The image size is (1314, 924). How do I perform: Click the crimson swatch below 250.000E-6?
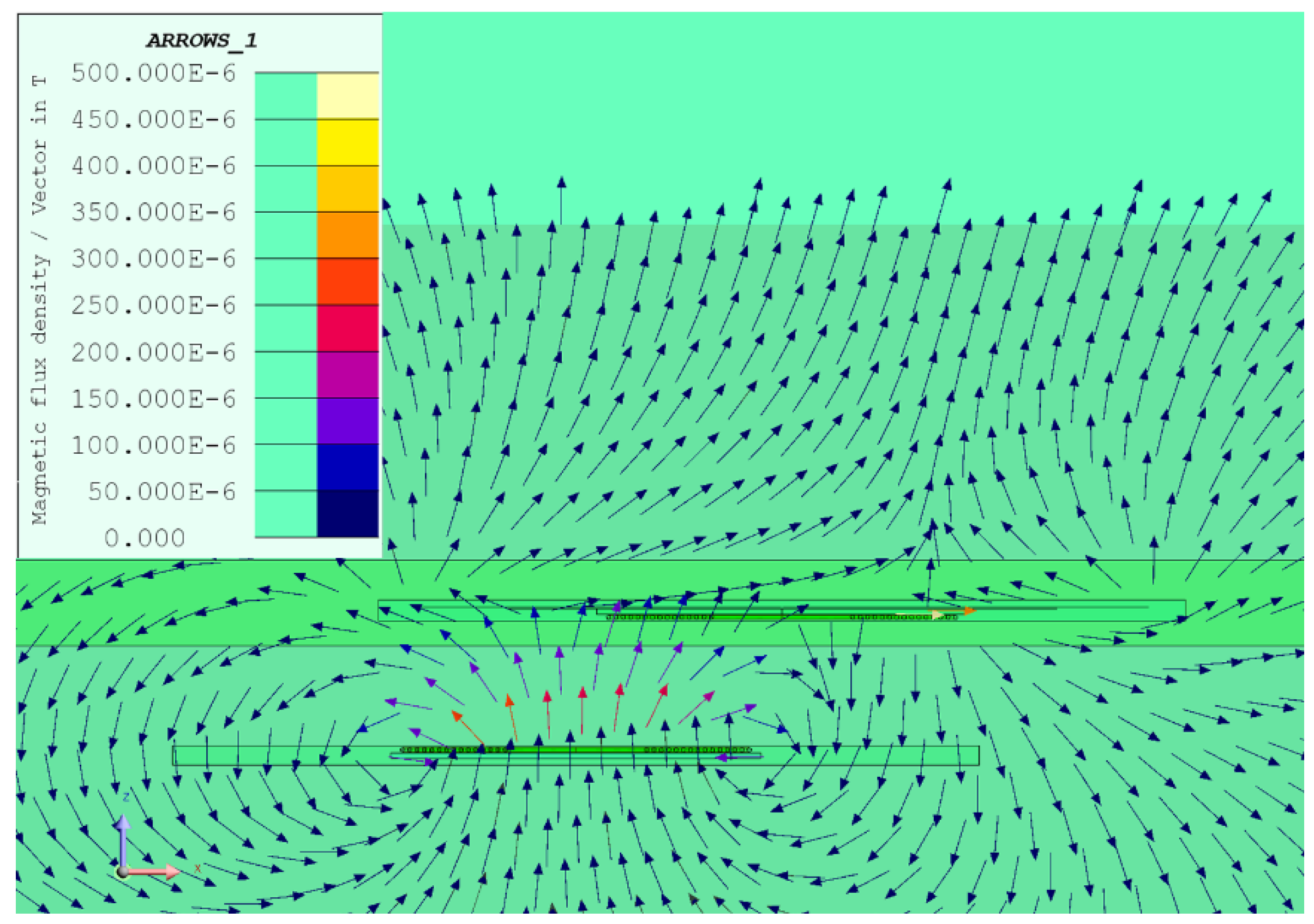pyautogui.click(x=347, y=328)
